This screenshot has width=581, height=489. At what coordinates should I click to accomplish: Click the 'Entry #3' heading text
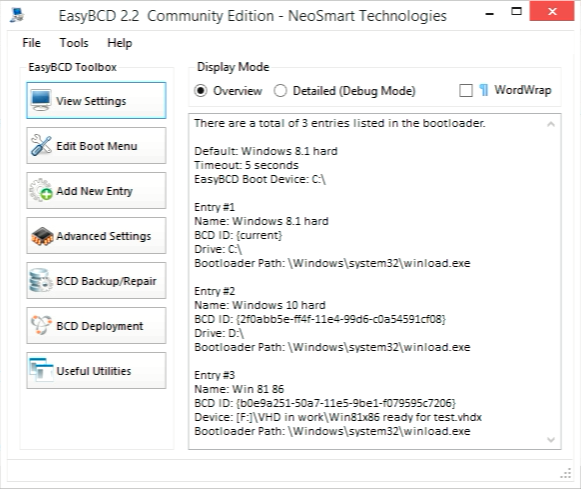(x=215, y=375)
